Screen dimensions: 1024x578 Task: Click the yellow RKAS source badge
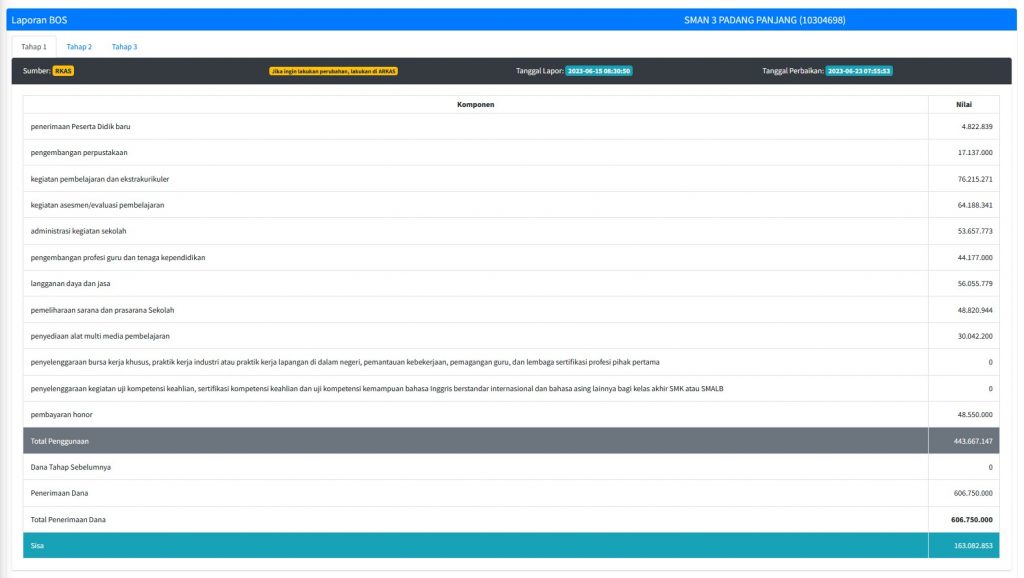tap(63, 71)
